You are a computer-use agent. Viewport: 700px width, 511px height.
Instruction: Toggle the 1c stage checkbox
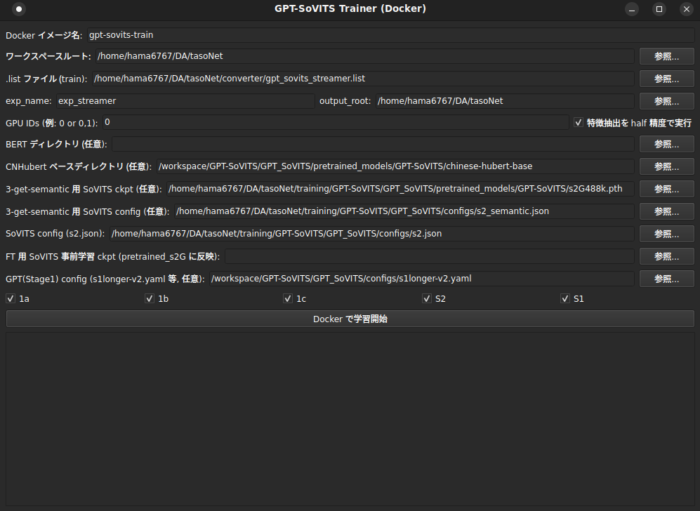coord(288,299)
